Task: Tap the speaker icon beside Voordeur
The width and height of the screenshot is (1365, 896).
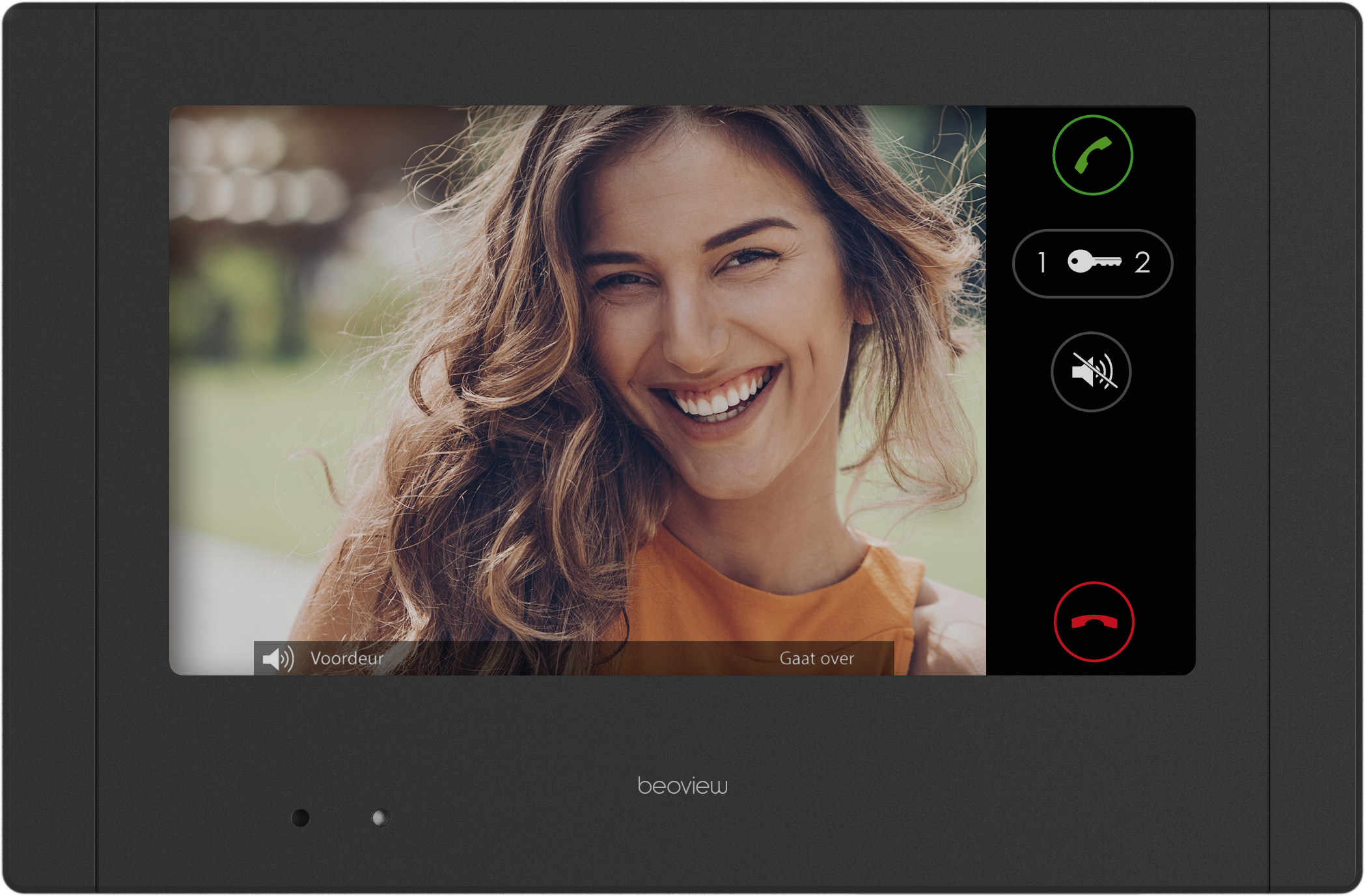Action: (278, 659)
